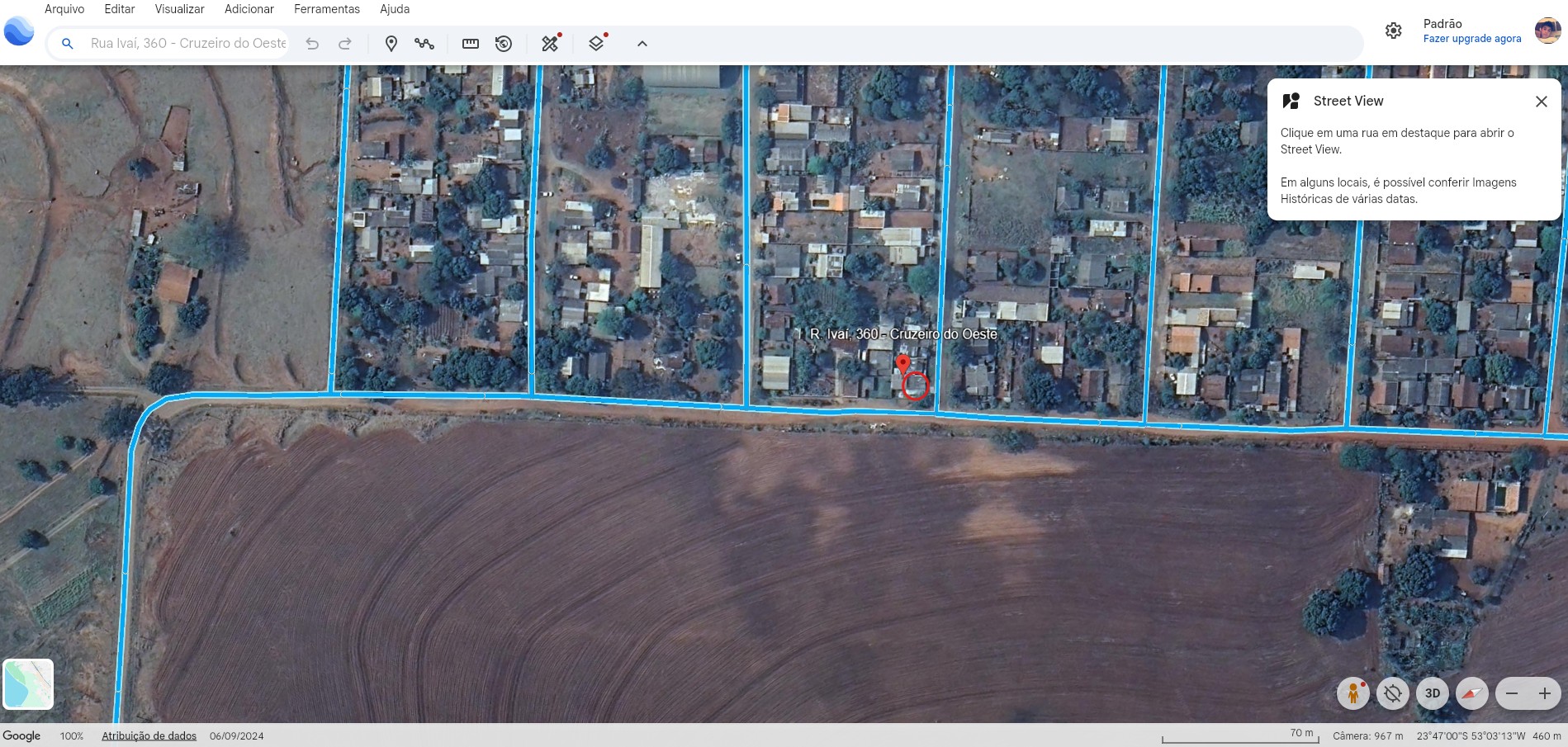
Task: Click the 100% status indicator
Action: pos(72,736)
